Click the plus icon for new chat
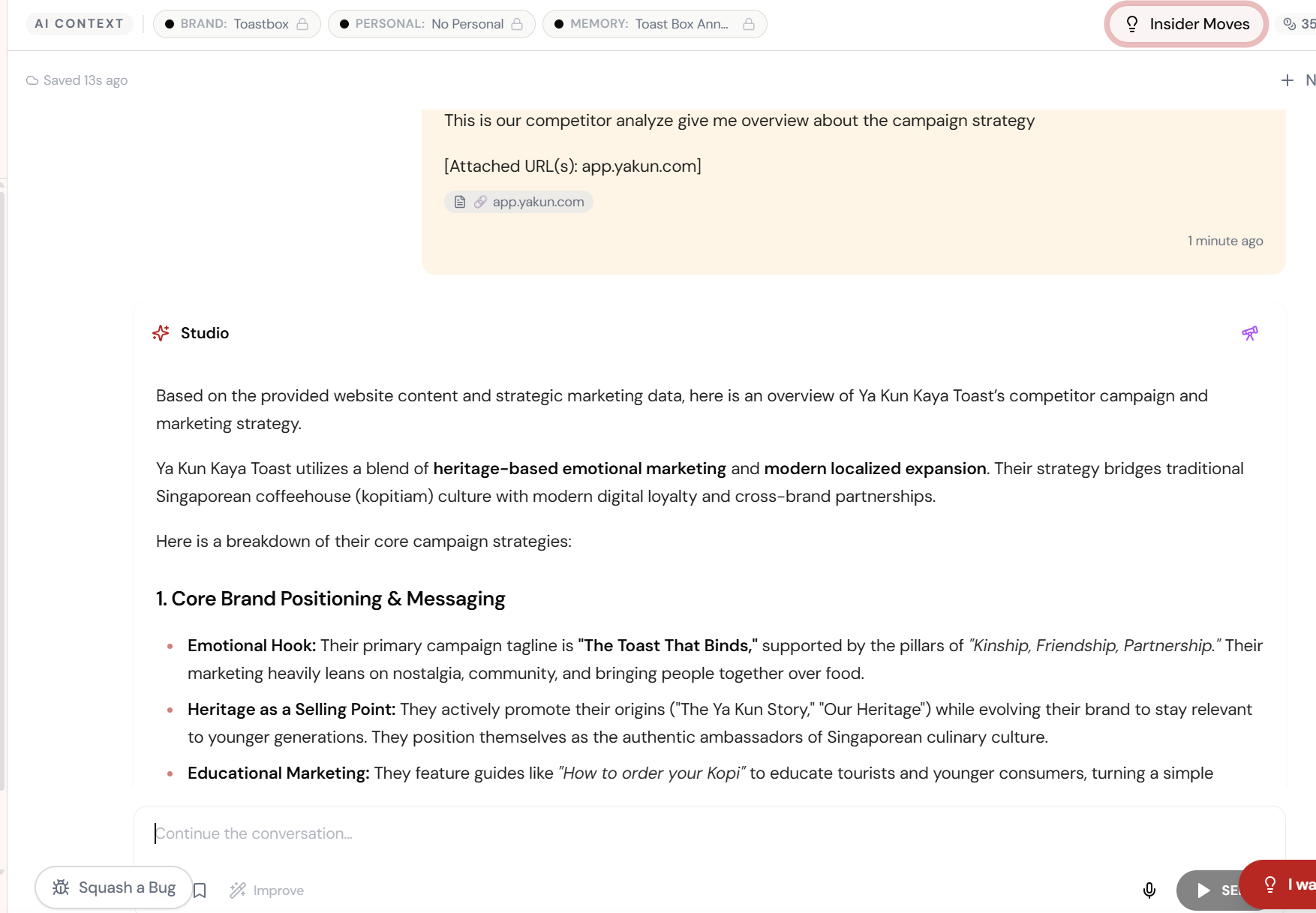Image resolution: width=1316 pixels, height=913 pixels. [x=1287, y=80]
